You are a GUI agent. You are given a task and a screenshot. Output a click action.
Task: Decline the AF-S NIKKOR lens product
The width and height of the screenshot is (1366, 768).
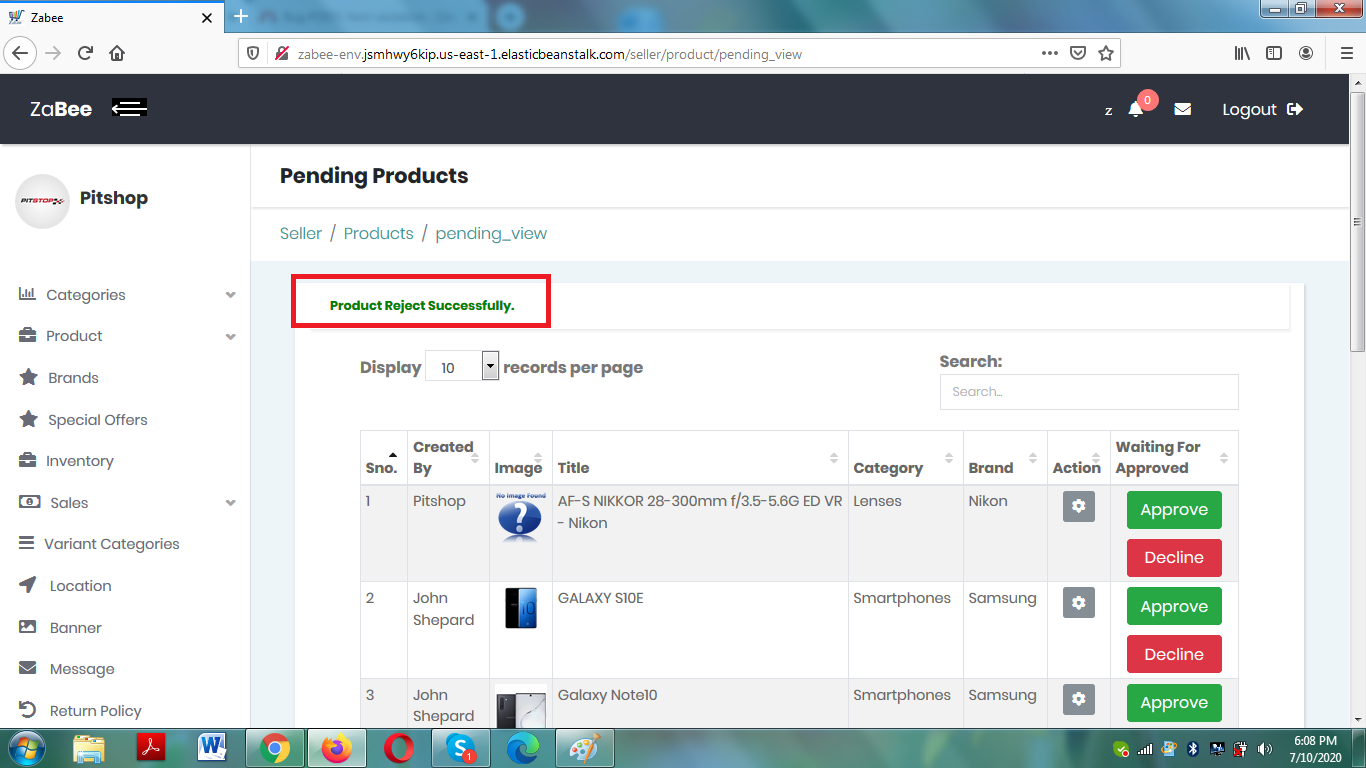tap(1174, 558)
